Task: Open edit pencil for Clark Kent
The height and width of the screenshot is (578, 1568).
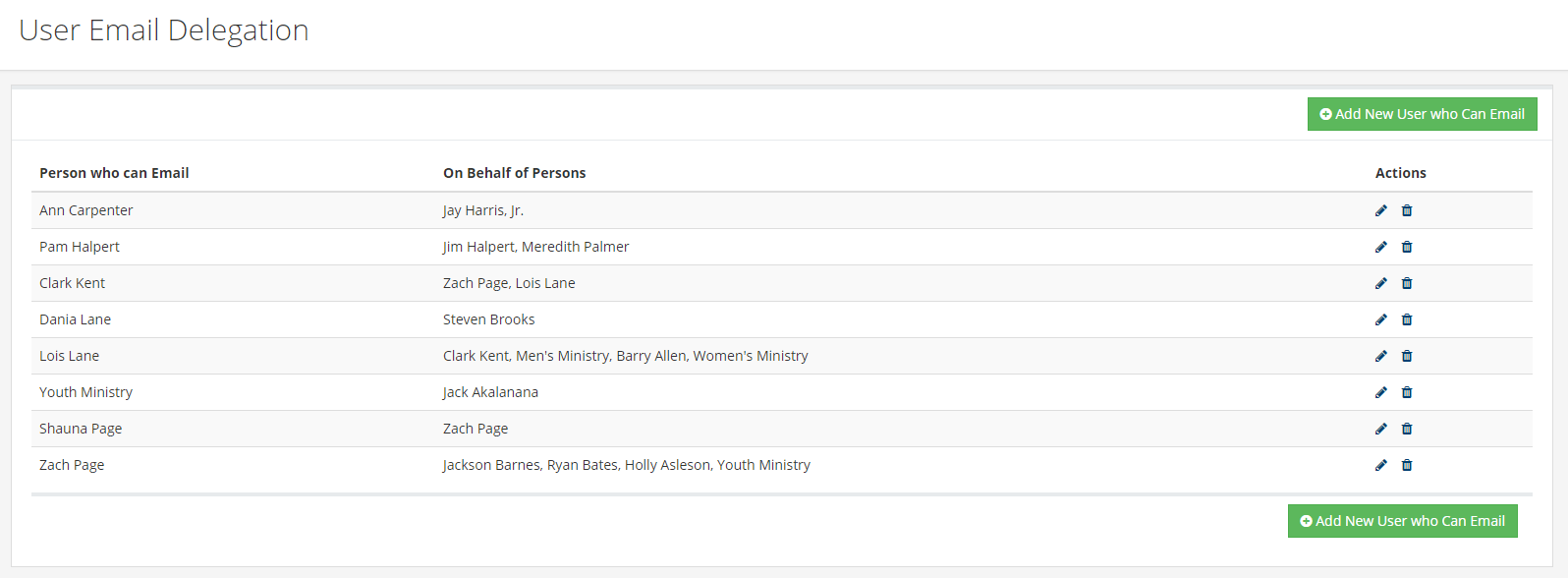Action: pos(1381,283)
